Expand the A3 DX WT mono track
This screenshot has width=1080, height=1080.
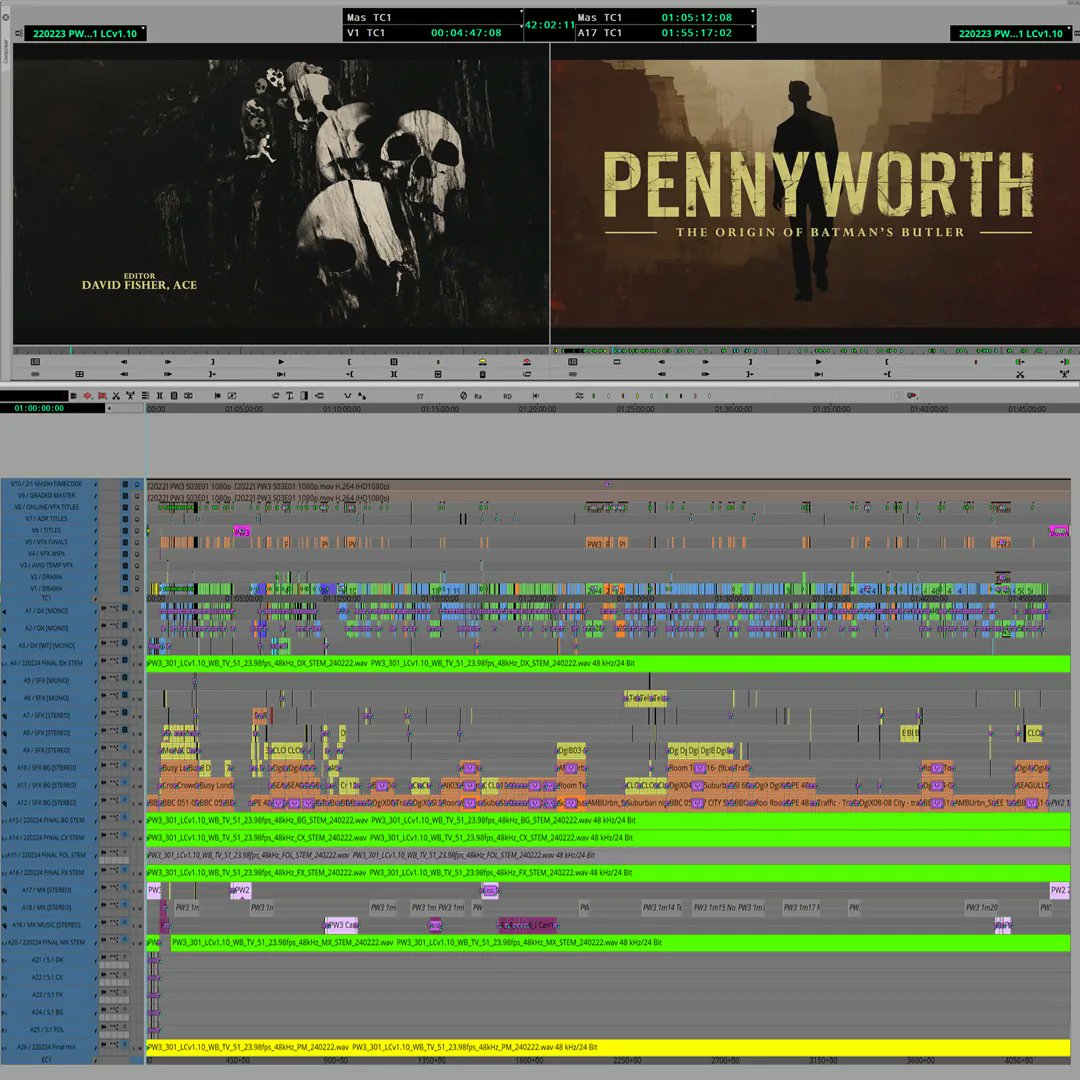pos(6,646)
